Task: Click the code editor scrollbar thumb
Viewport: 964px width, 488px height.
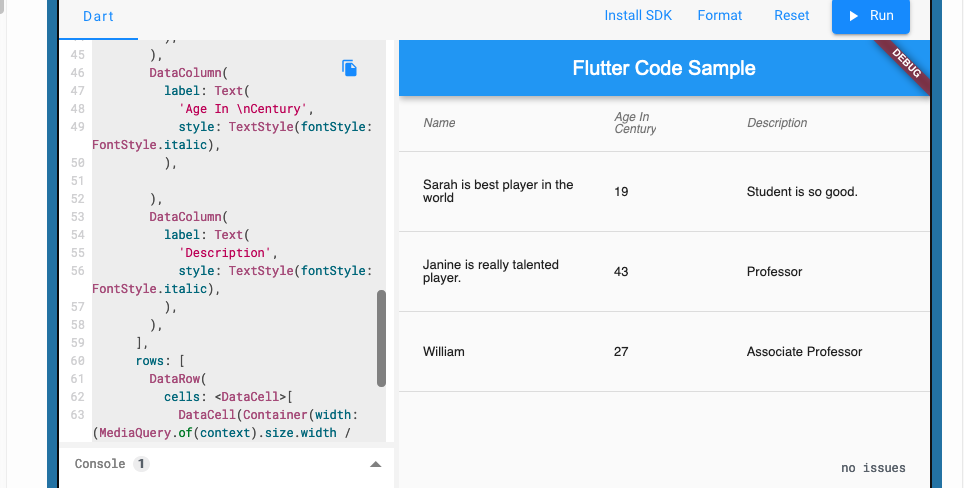Action: [x=381, y=339]
